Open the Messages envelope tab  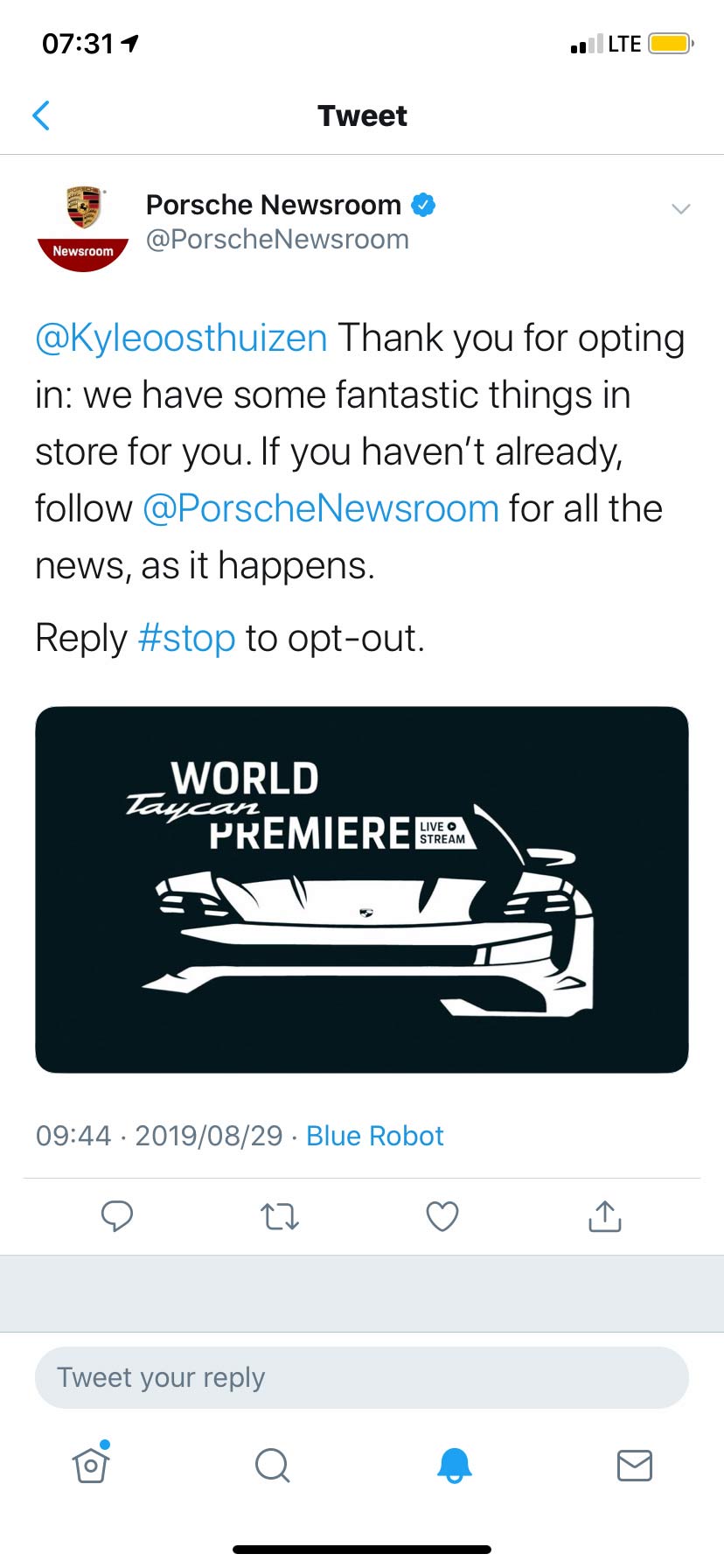(634, 1465)
